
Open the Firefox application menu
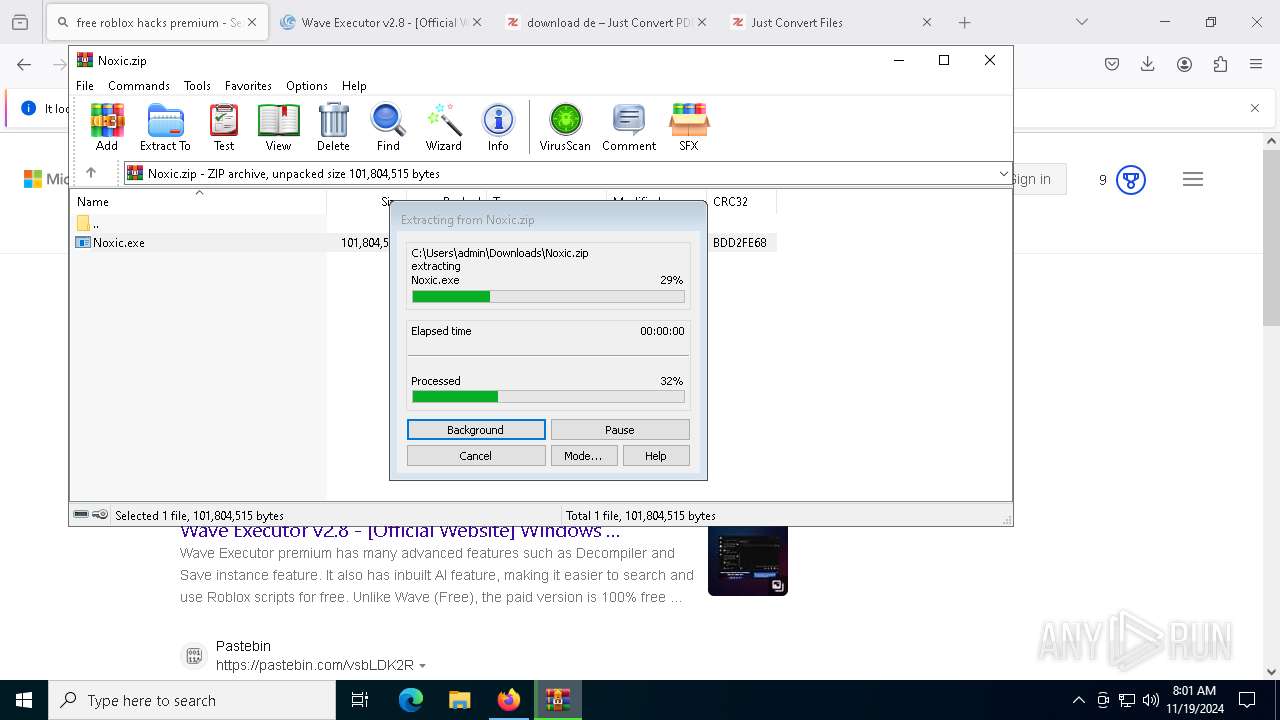click(1256, 64)
